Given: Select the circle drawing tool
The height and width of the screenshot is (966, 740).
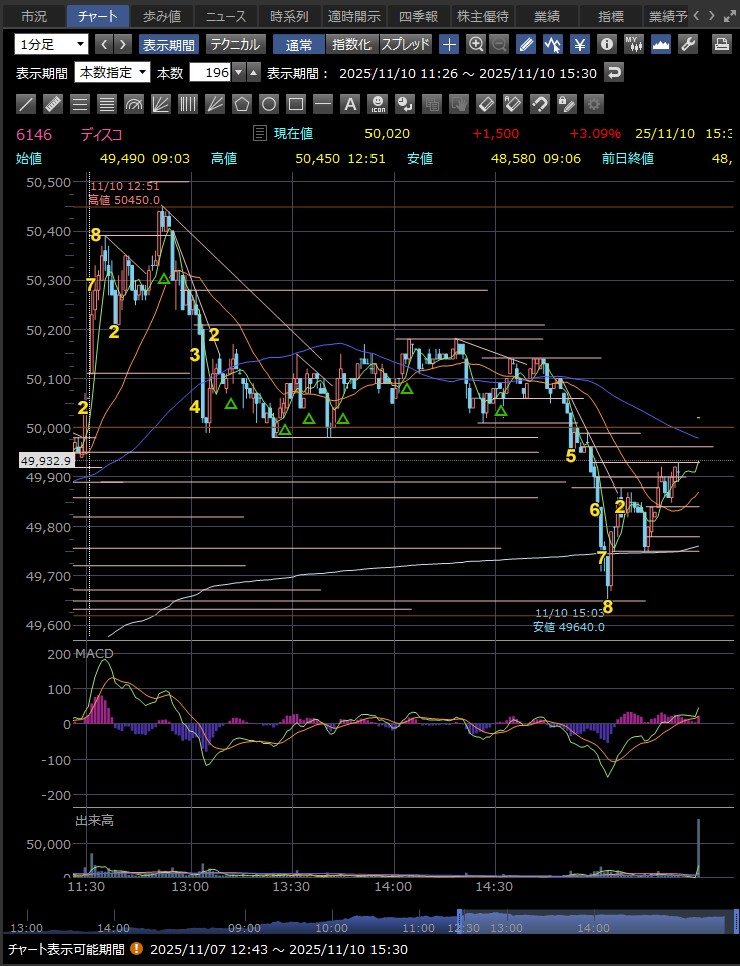Looking at the screenshot, I should tap(269, 104).
